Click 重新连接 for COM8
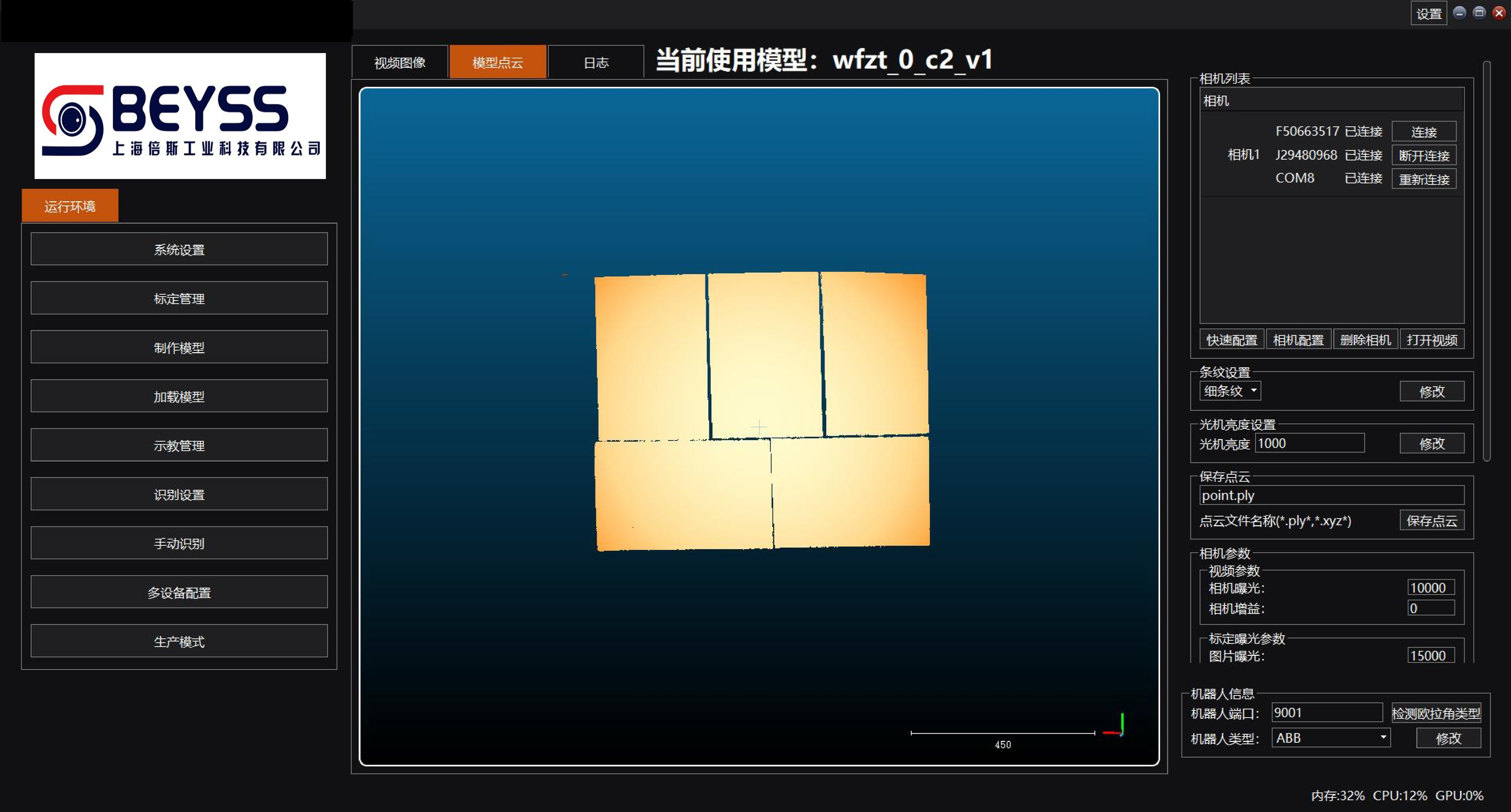 [1424, 179]
